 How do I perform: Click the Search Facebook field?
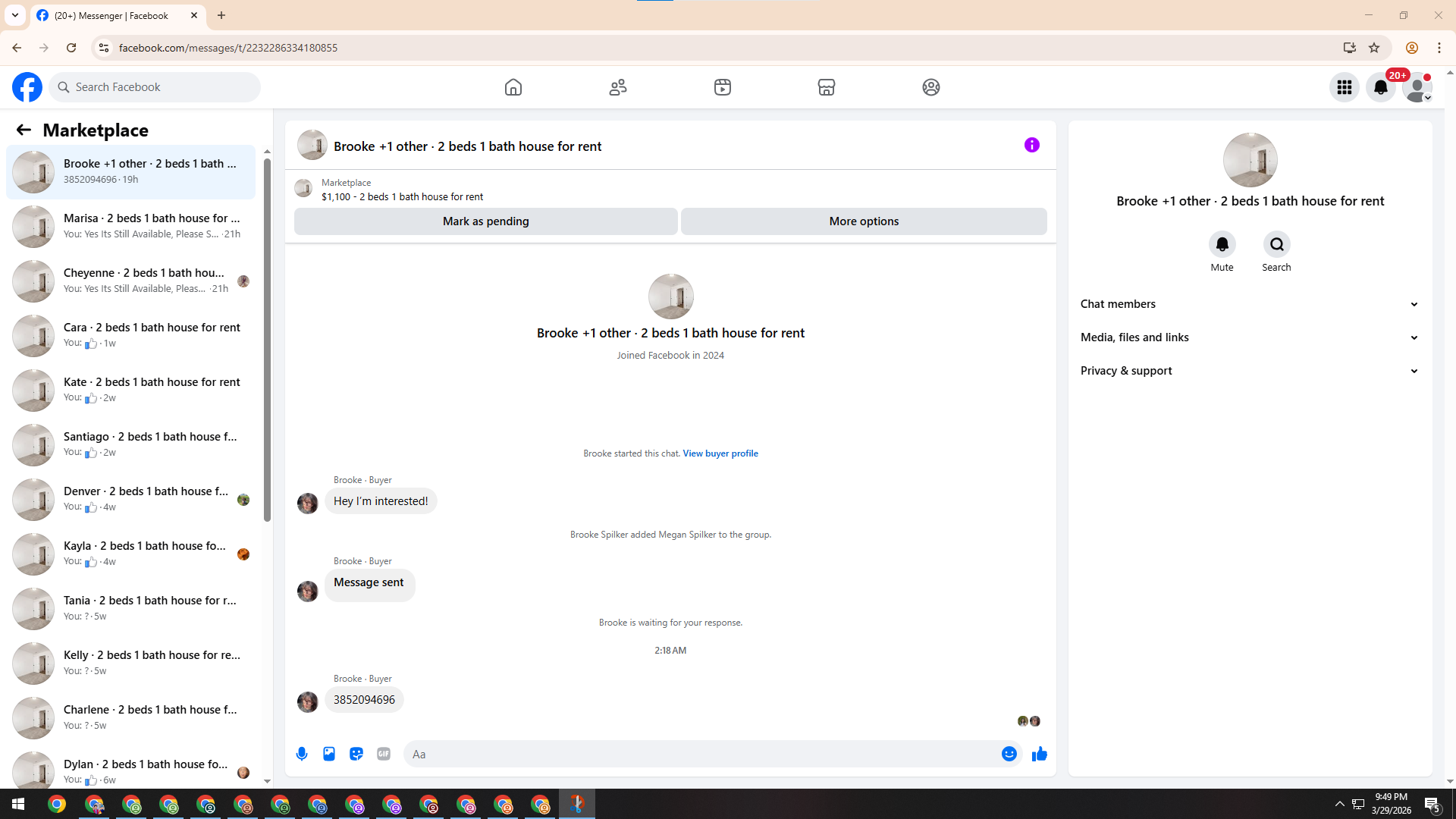coord(155,87)
